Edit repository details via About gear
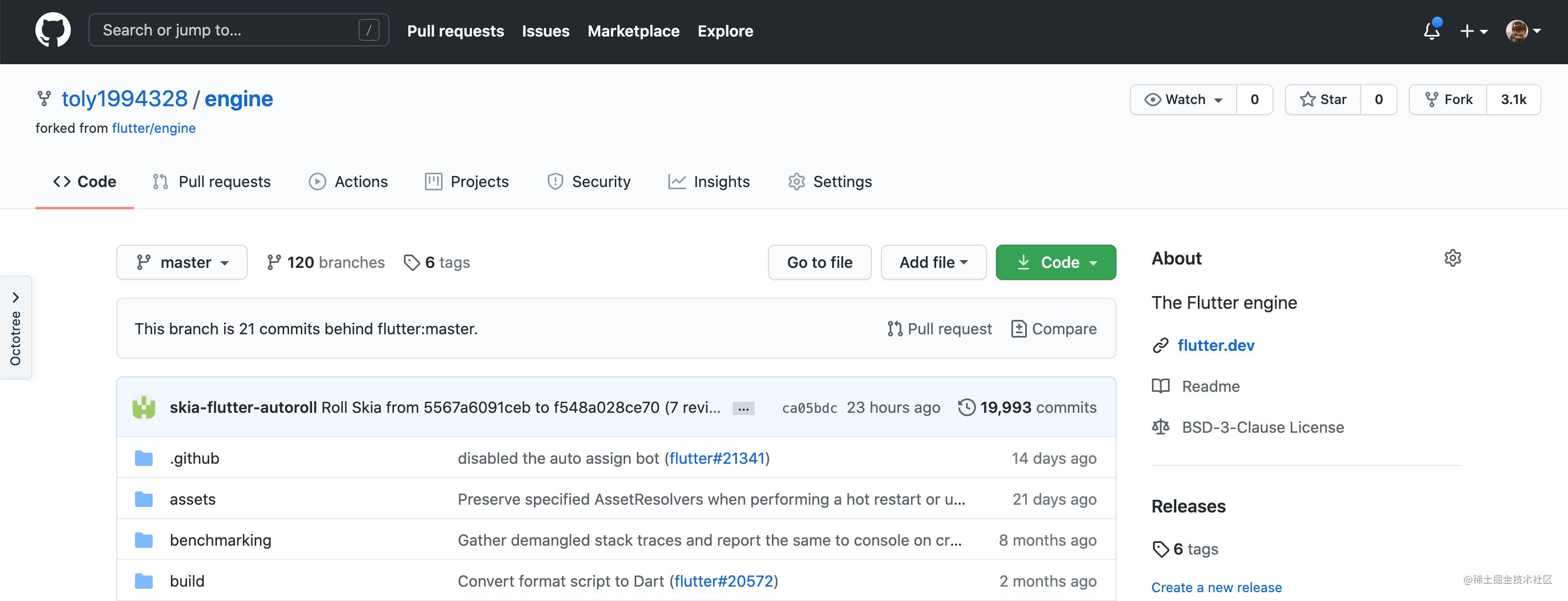The image size is (1568, 601). click(x=1452, y=258)
